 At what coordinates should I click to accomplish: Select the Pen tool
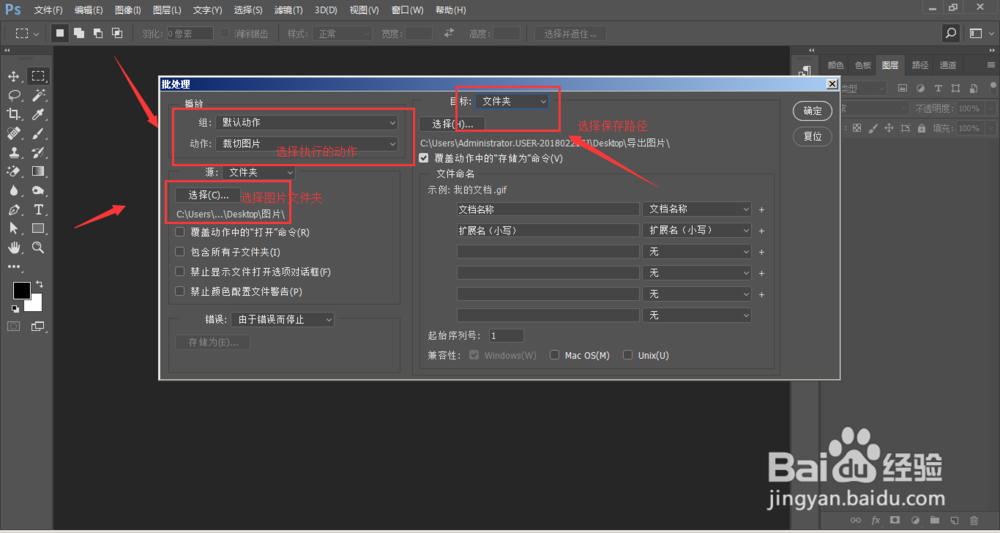click(13, 210)
